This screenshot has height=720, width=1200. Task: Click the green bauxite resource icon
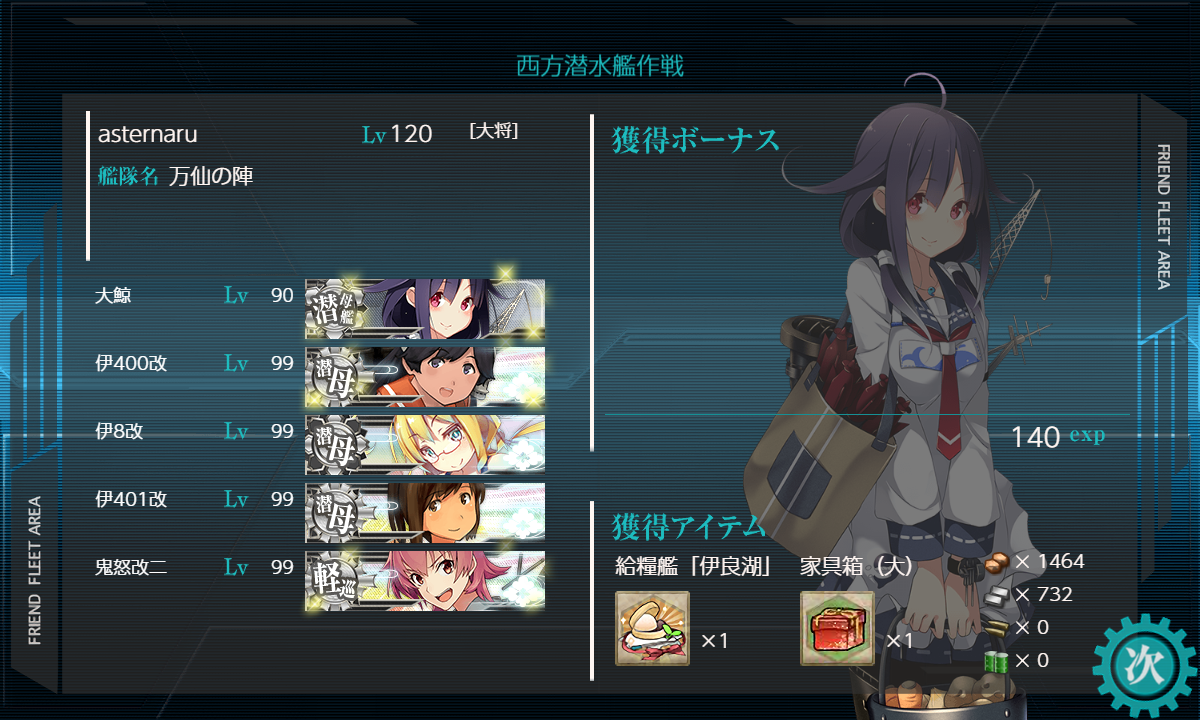997,660
